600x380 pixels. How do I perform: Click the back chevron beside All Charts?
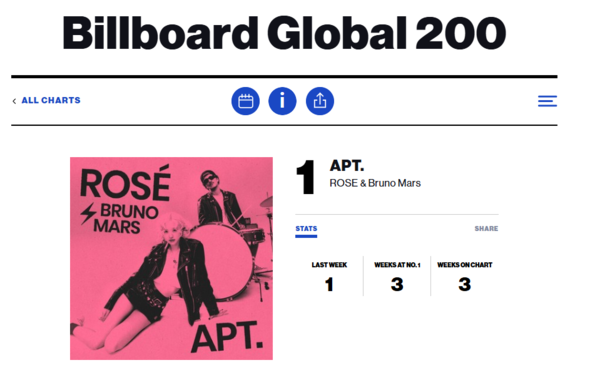pyautogui.click(x=14, y=101)
